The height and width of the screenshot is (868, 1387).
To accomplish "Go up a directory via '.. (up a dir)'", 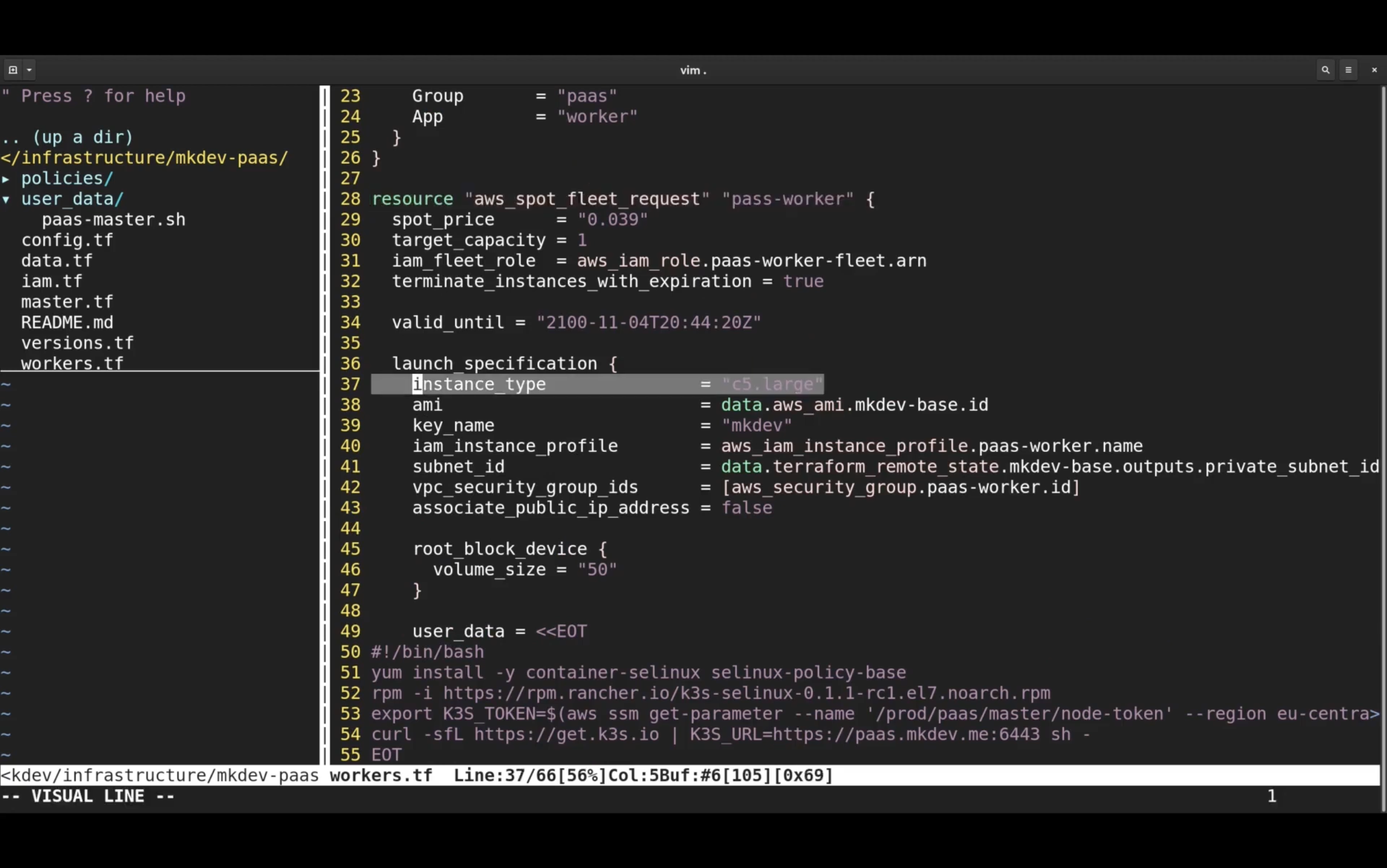I will 67,137.
